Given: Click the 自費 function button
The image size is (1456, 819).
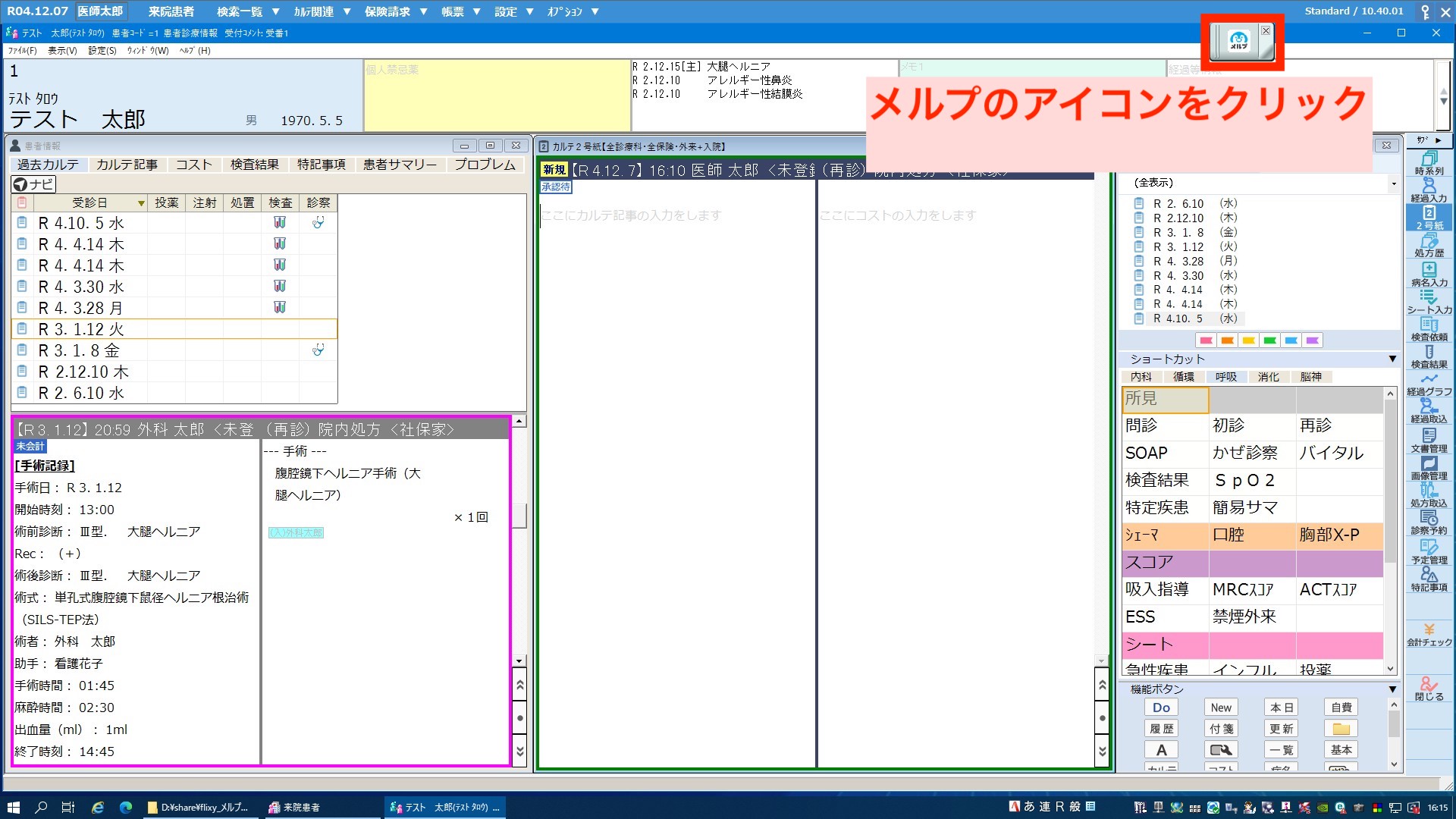Looking at the screenshot, I should (1341, 708).
